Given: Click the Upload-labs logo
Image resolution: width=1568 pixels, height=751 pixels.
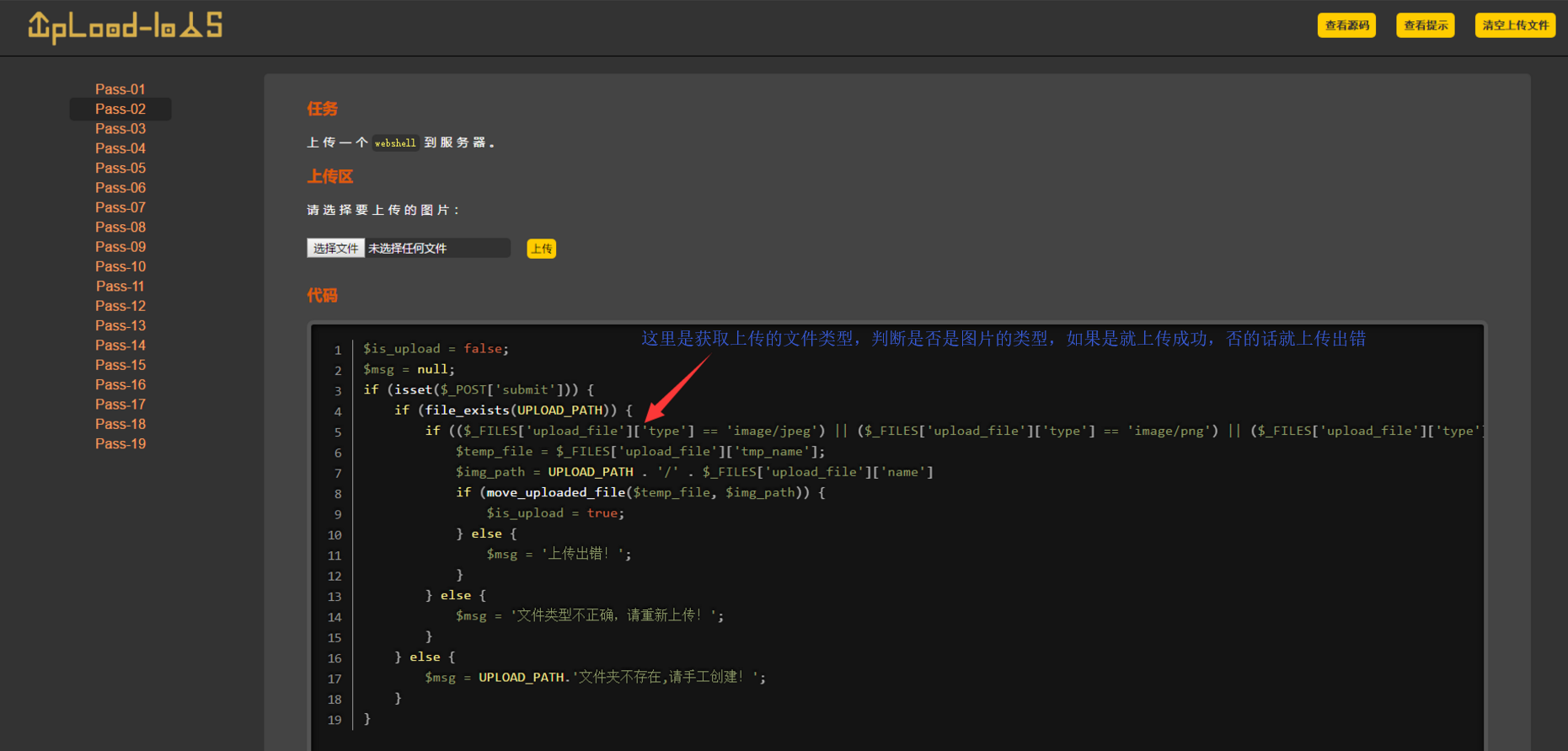Looking at the screenshot, I should point(126,27).
